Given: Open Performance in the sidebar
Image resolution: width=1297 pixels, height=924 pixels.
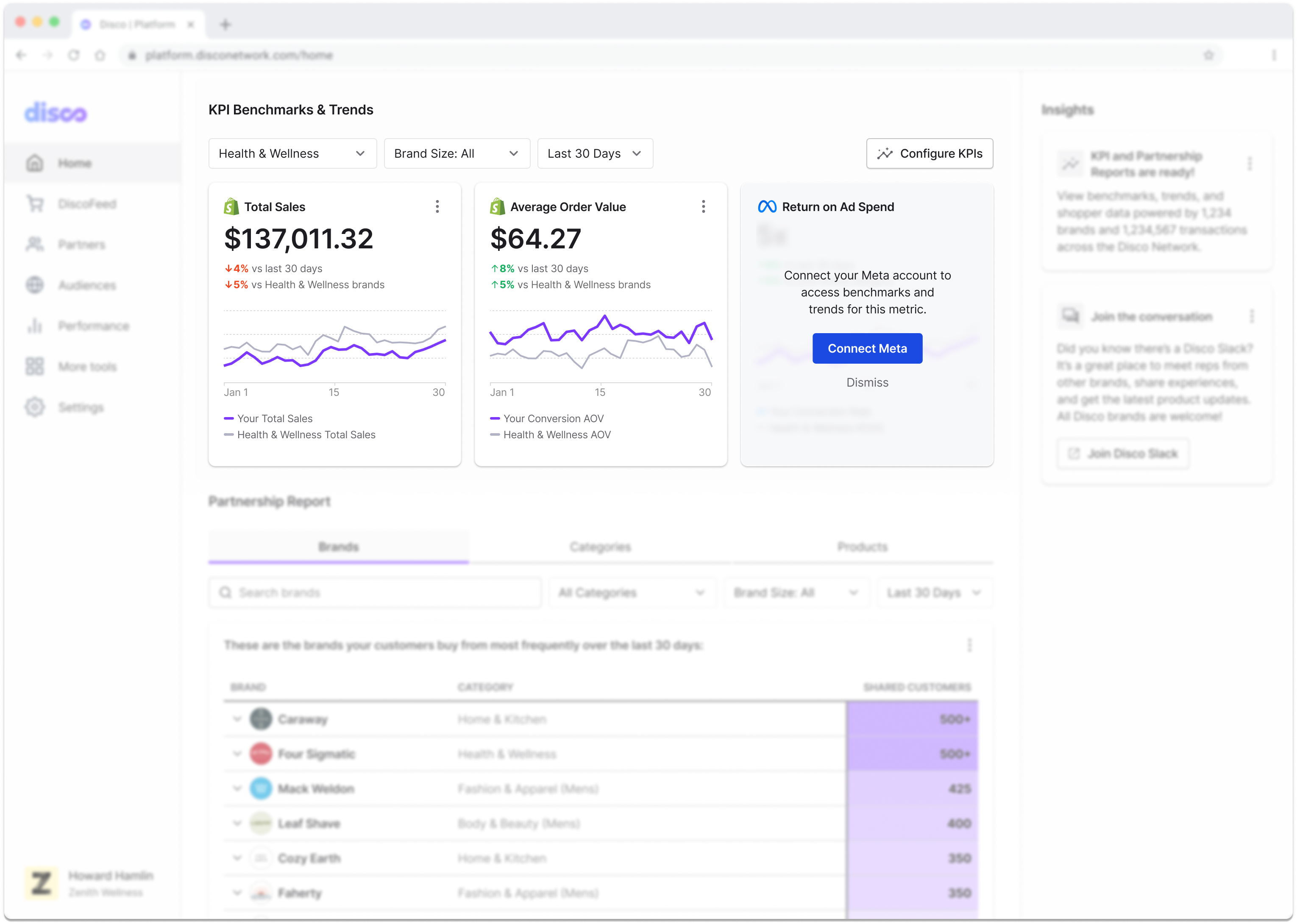Looking at the screenshot, I should (x=78, y=326).
